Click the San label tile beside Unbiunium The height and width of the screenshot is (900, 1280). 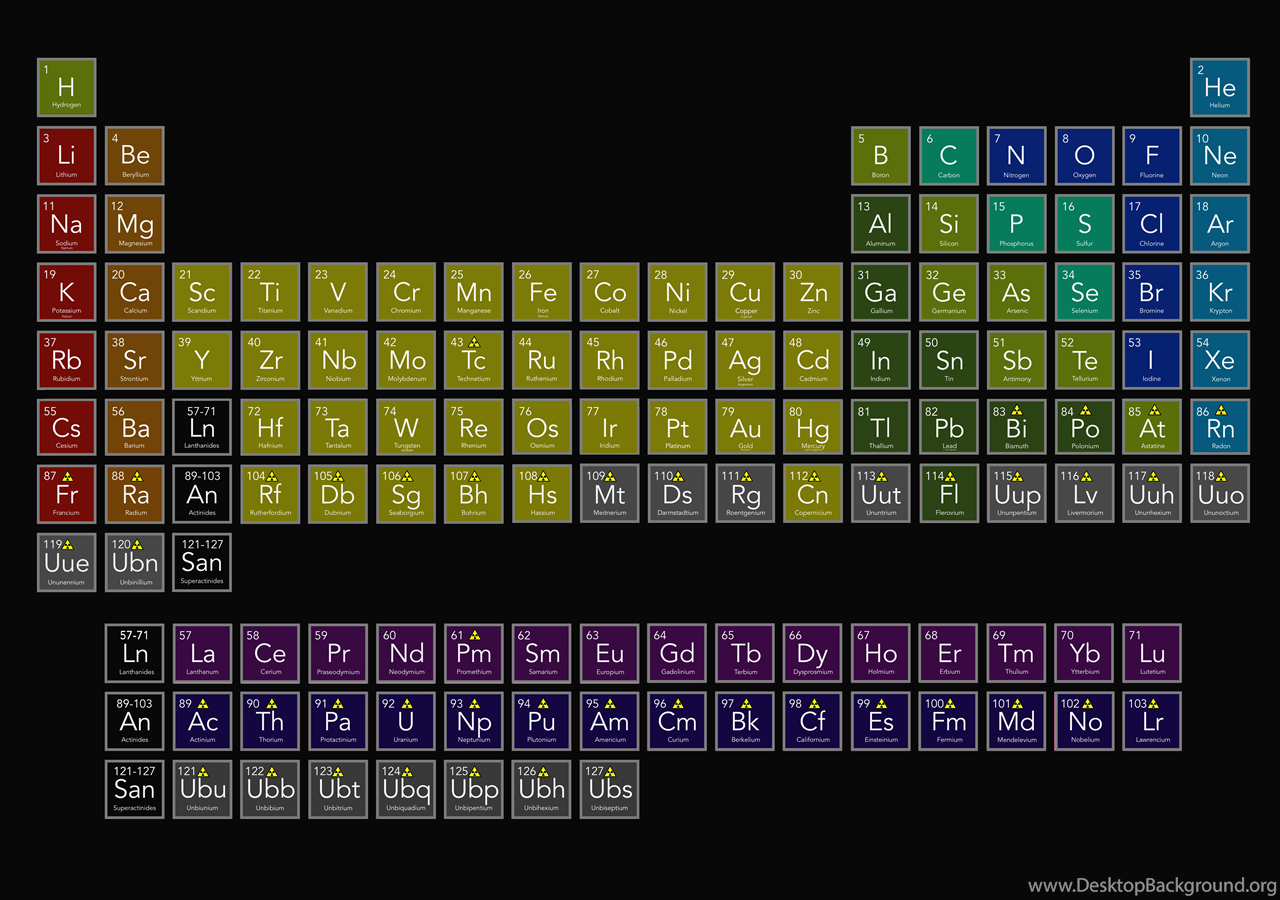point(134,789)
